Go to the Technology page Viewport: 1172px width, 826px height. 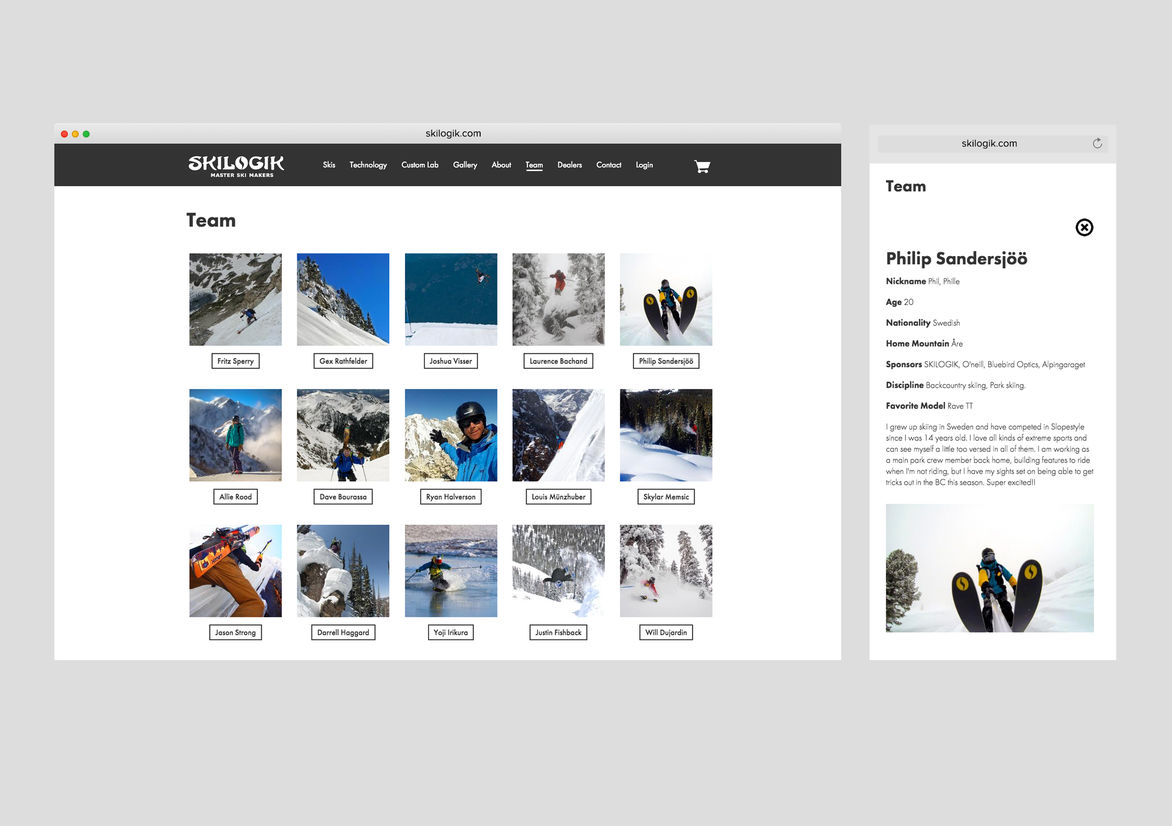(368, 165)
